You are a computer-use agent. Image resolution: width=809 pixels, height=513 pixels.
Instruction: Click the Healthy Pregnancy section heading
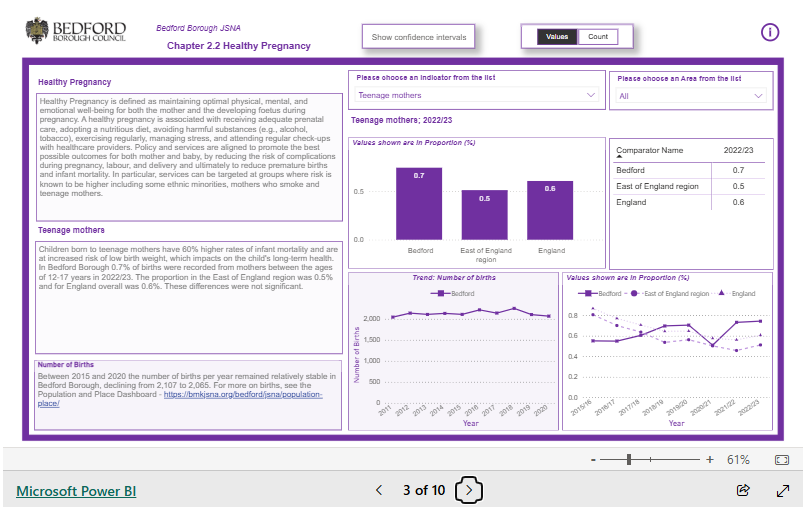(x=74, y=82)
